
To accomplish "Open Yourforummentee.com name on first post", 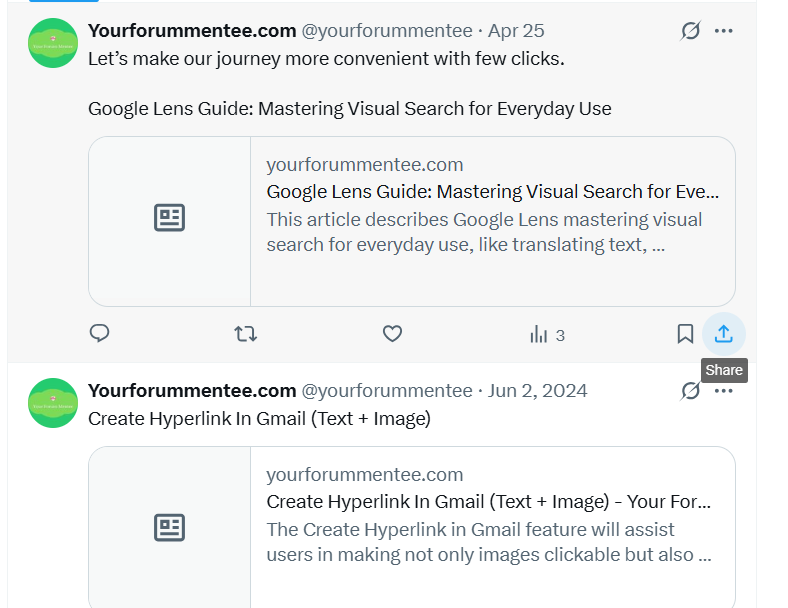I will (x=192, y=31).
